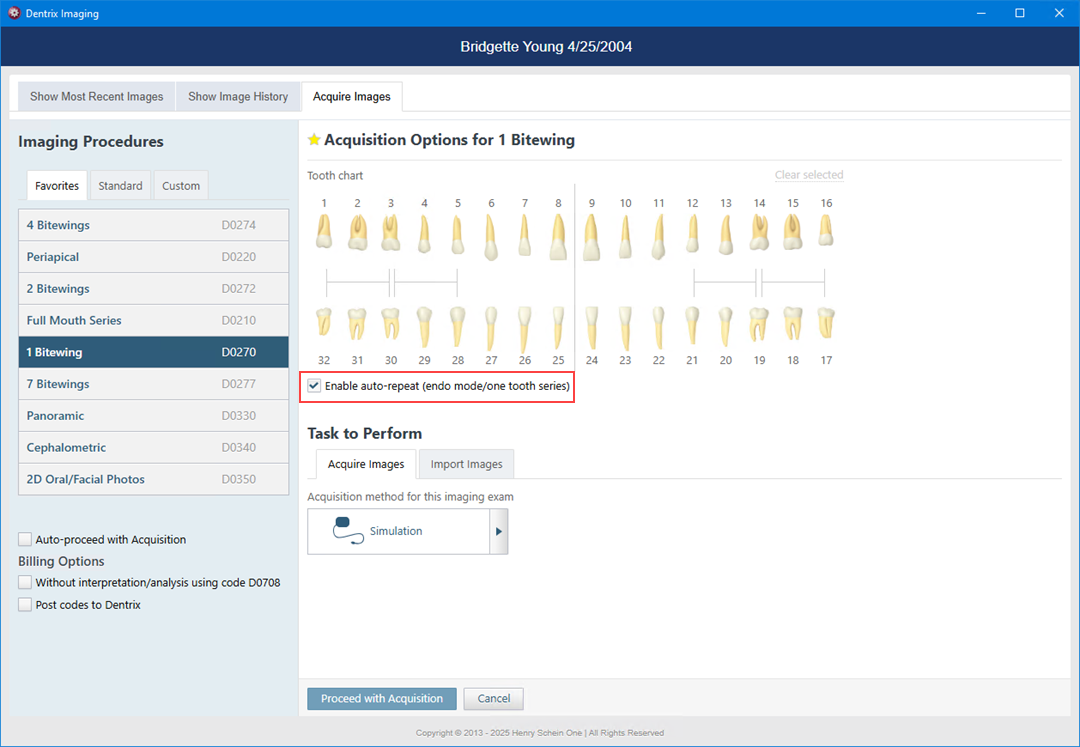Select Periapical procedure D0220
The height and width of the screenshot is (747, 1080).
click(x=154, y=257)
